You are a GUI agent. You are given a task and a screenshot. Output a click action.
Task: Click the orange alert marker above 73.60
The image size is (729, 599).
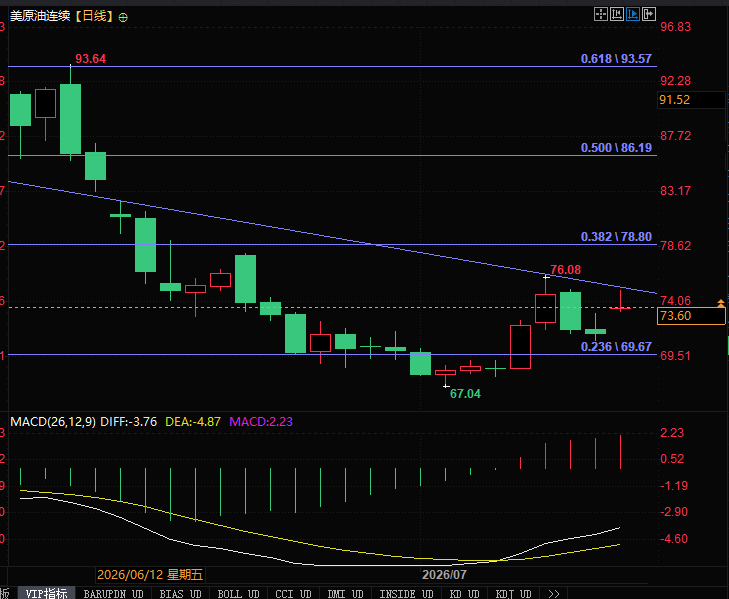(721, 303)
